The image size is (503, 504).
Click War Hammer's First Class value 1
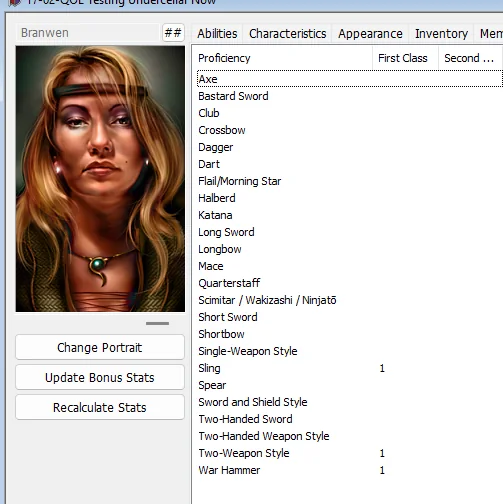pos(382,470)
